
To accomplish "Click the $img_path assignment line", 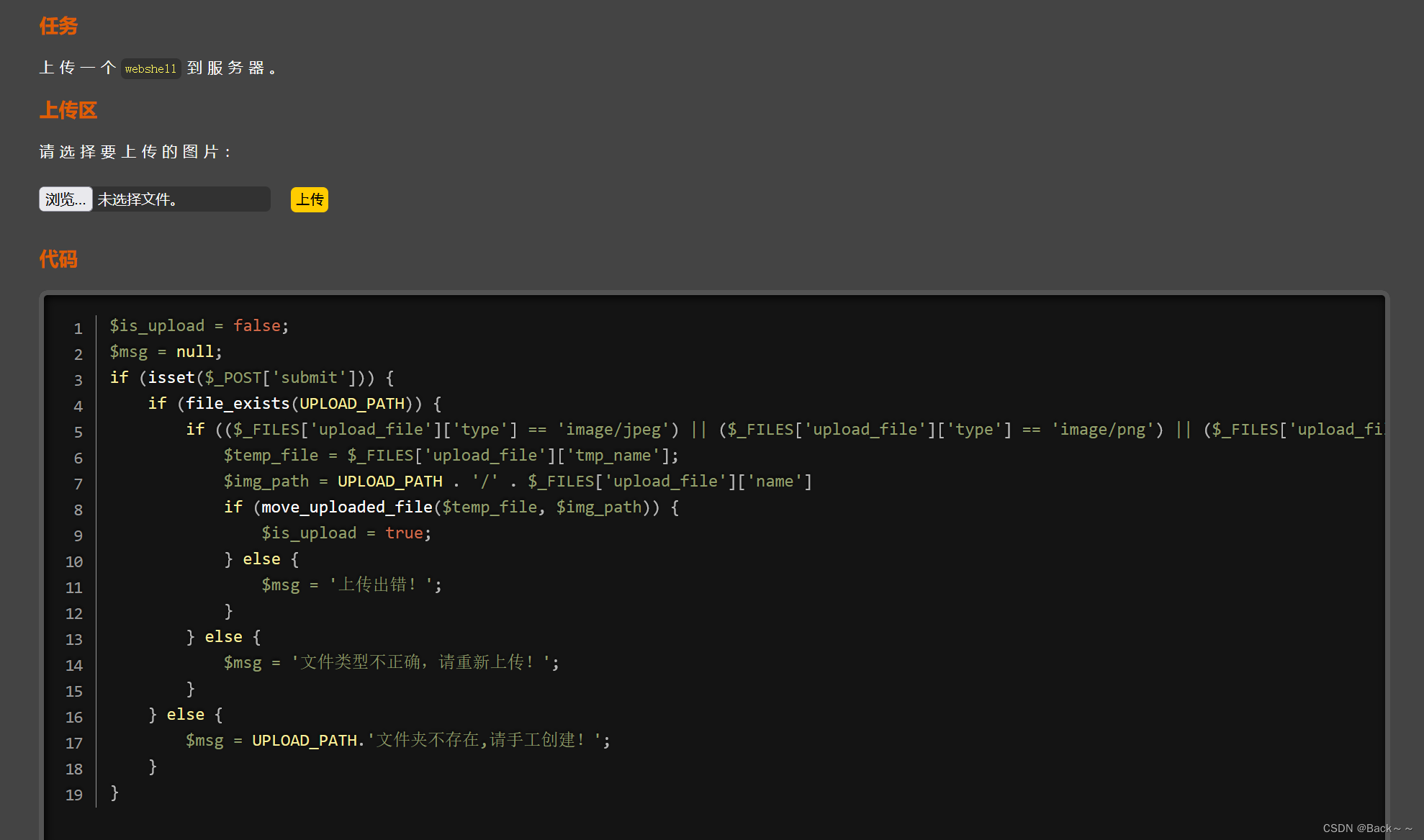I will (x=518, y=482).
